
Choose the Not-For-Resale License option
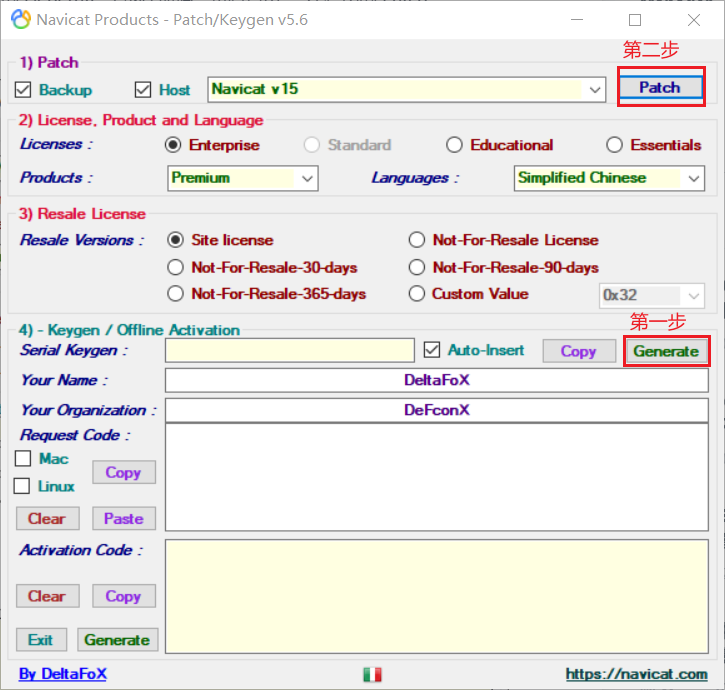coord(417,240)
